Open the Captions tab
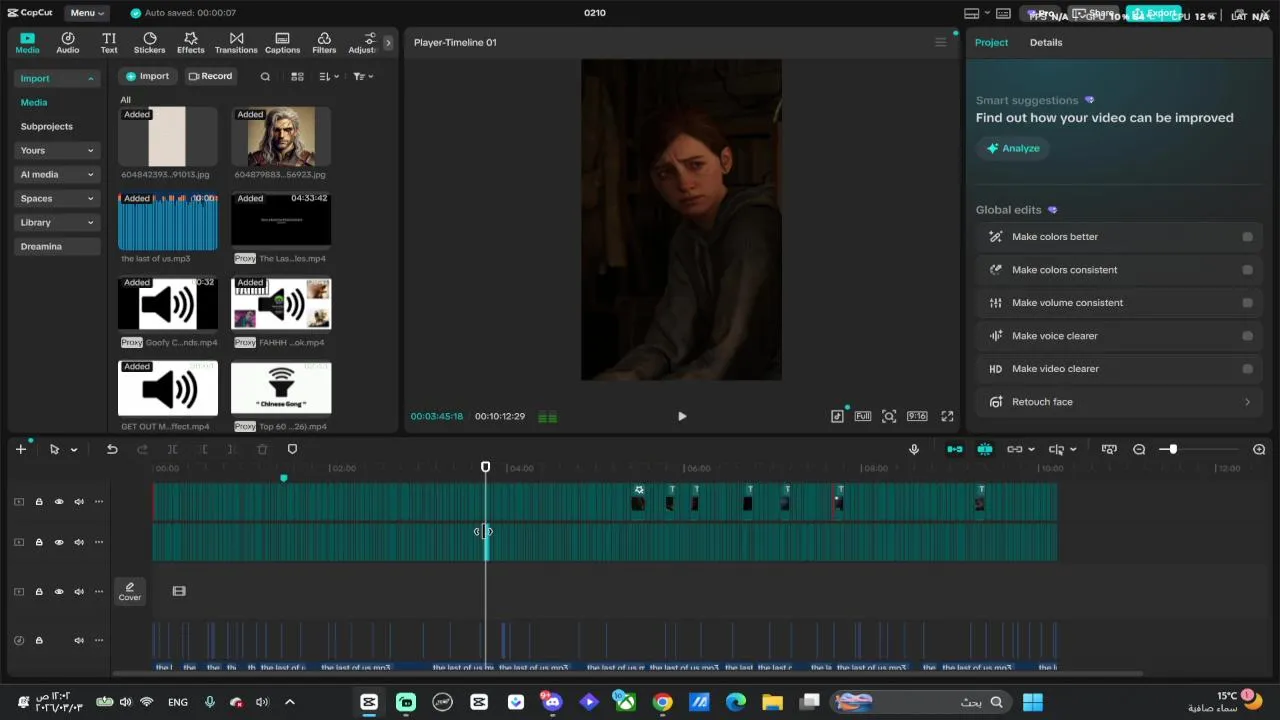1280x720 pixels. pos(282,43)
